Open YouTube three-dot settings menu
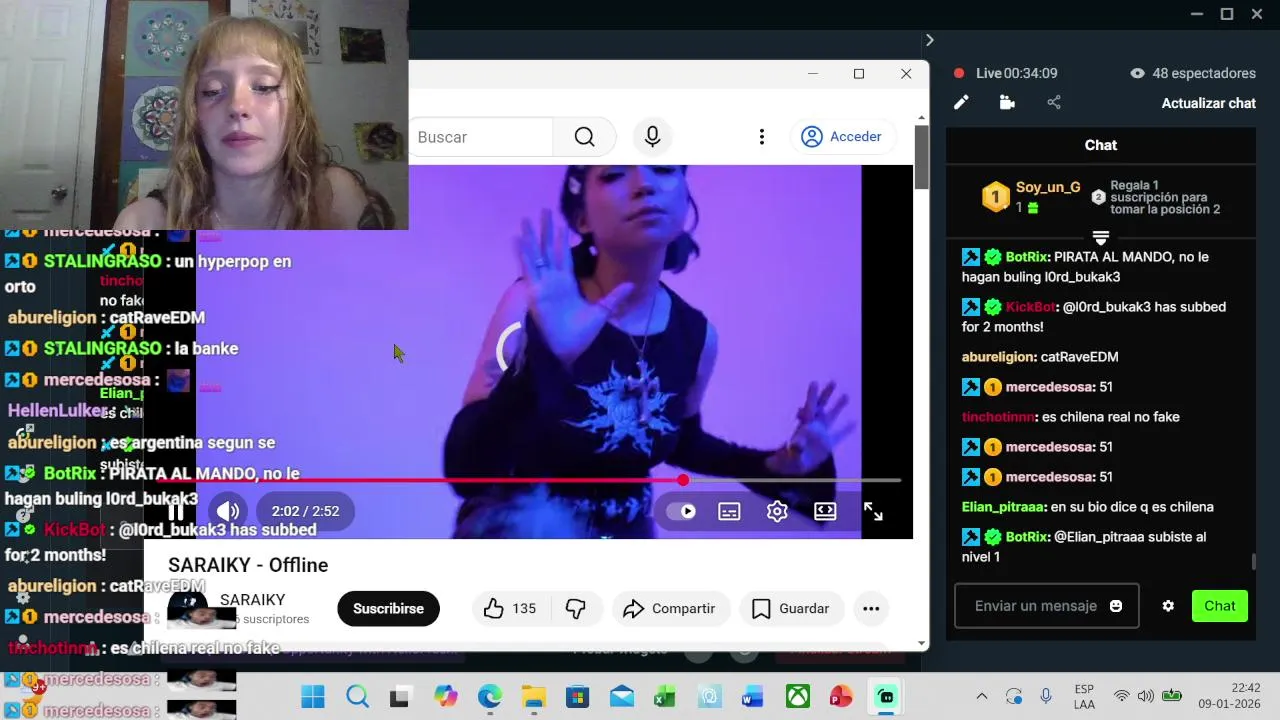The image size is (1280, 720). coord(762,137)
